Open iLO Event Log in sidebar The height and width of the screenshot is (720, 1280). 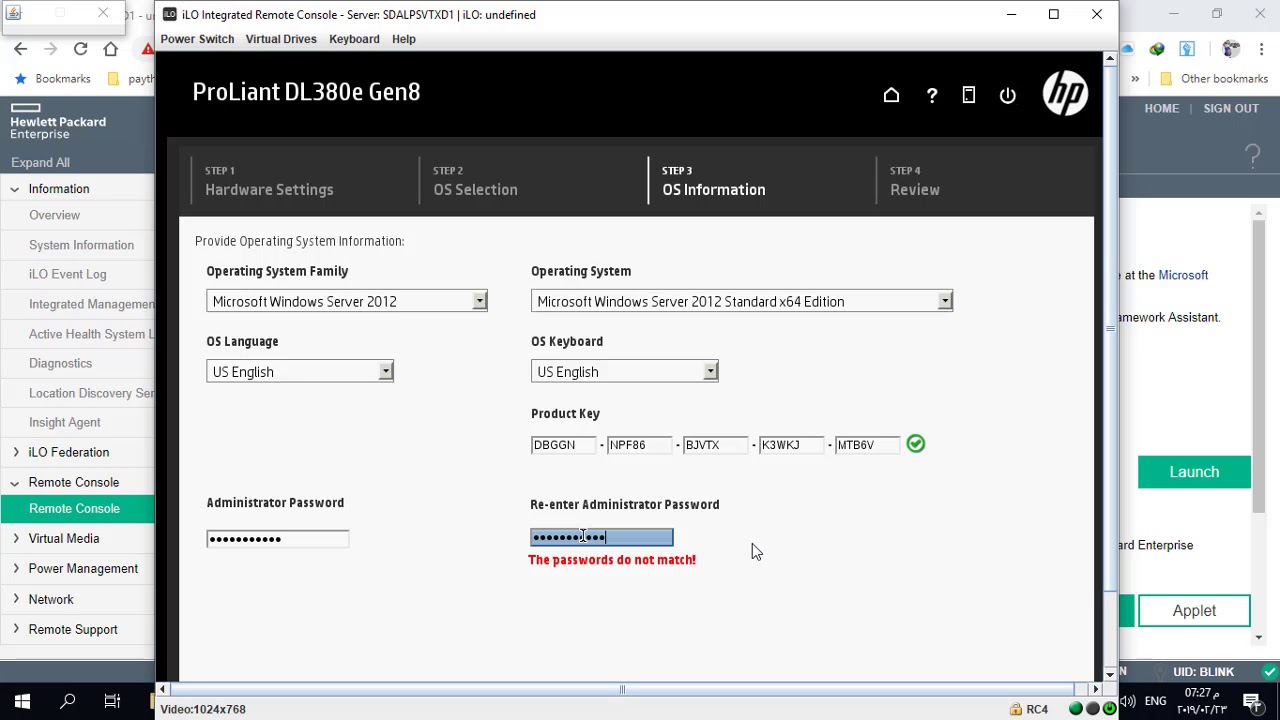(x=67, y=274)
